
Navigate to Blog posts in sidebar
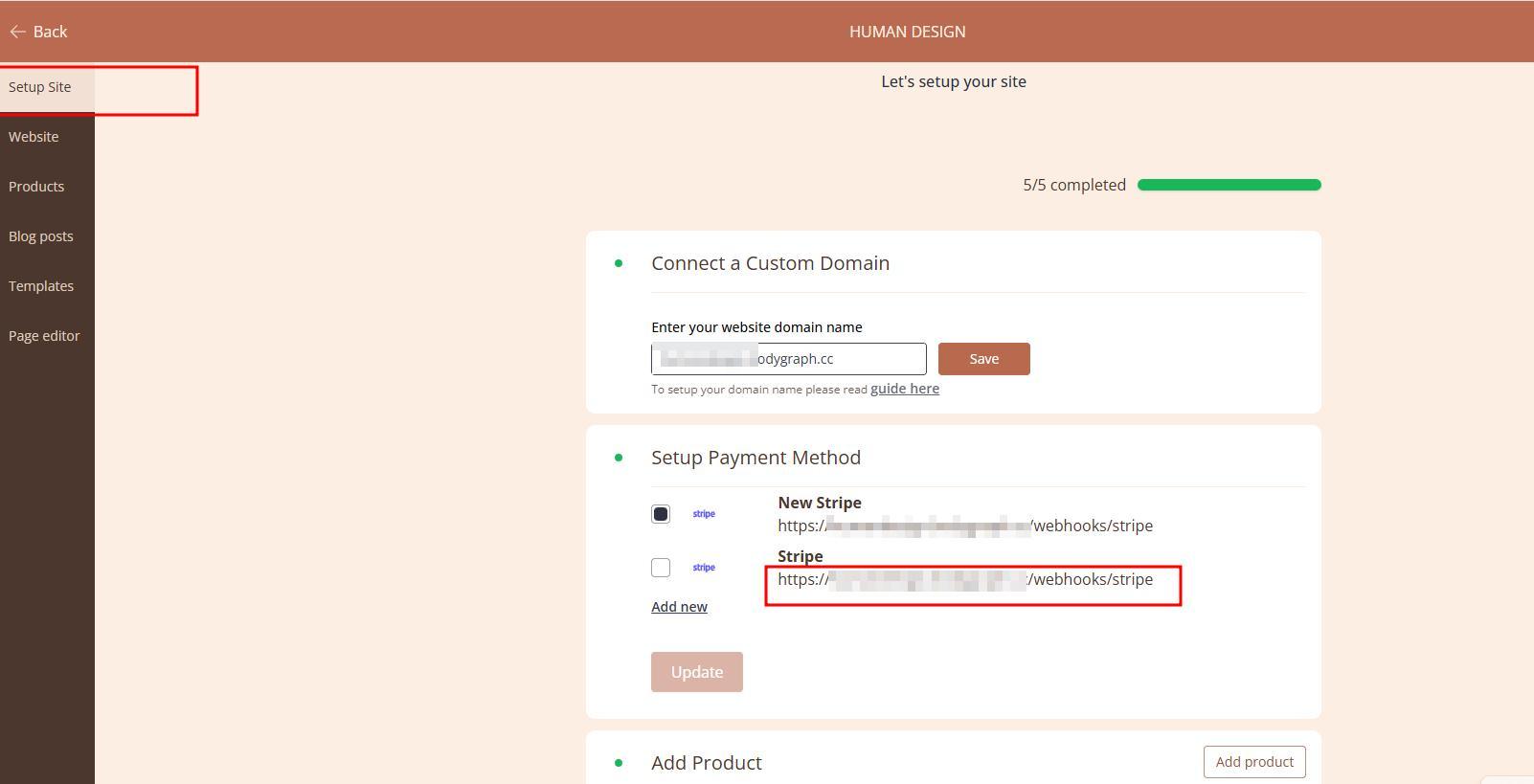coord(41,236)
